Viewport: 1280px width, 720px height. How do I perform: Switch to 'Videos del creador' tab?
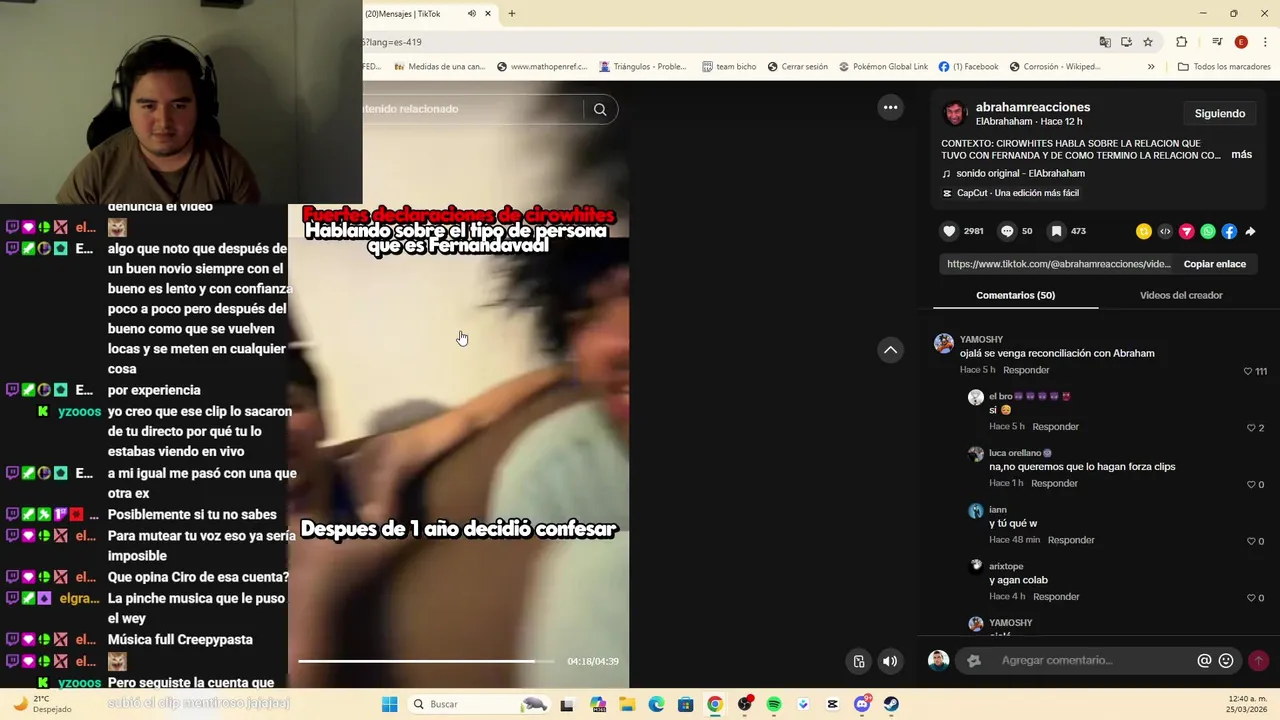coord(1181,295)
